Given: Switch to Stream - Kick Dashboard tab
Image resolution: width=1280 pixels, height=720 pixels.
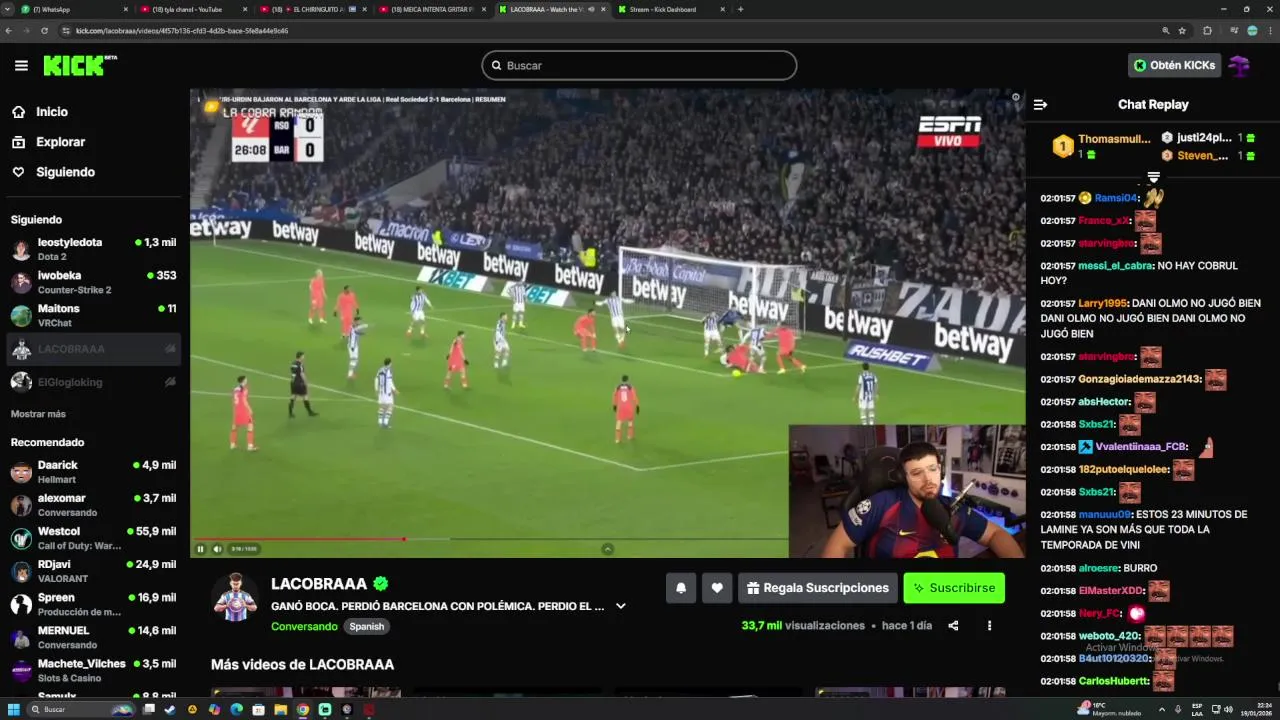Looking at the screenshot, I should point(672,9).
